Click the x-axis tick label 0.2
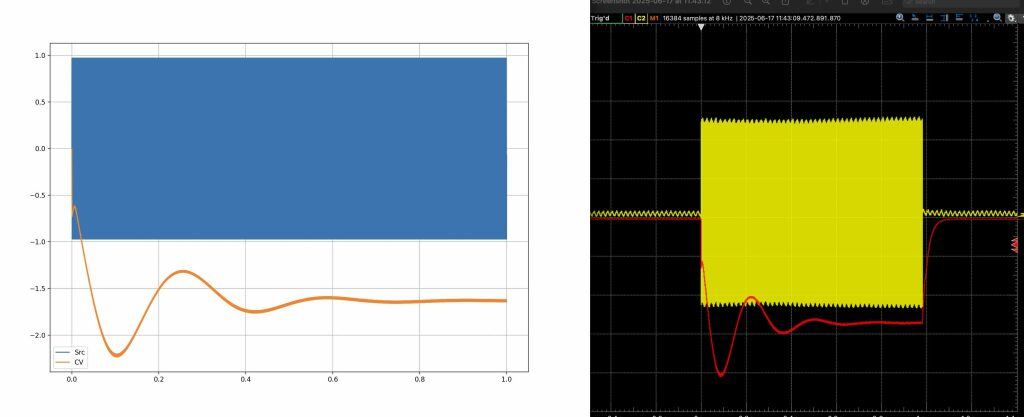Screen dimensions: 1024x417 [x=159, y=379]
